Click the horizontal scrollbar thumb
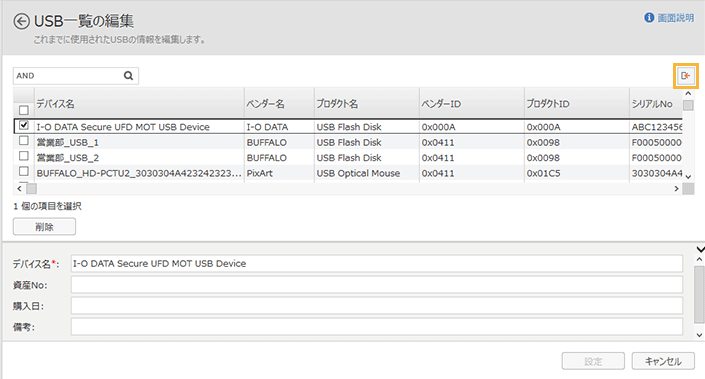 (x=31, y=189)
